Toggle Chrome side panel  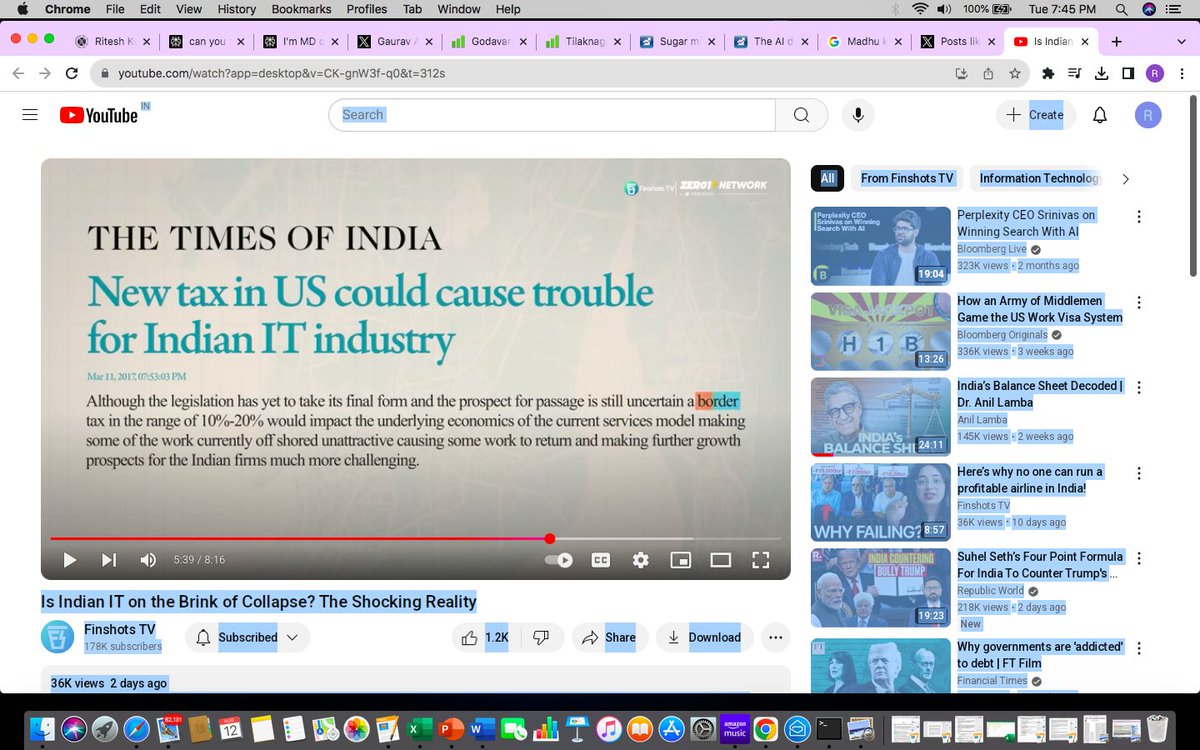pyautogui.click(x=1128, y=73)
